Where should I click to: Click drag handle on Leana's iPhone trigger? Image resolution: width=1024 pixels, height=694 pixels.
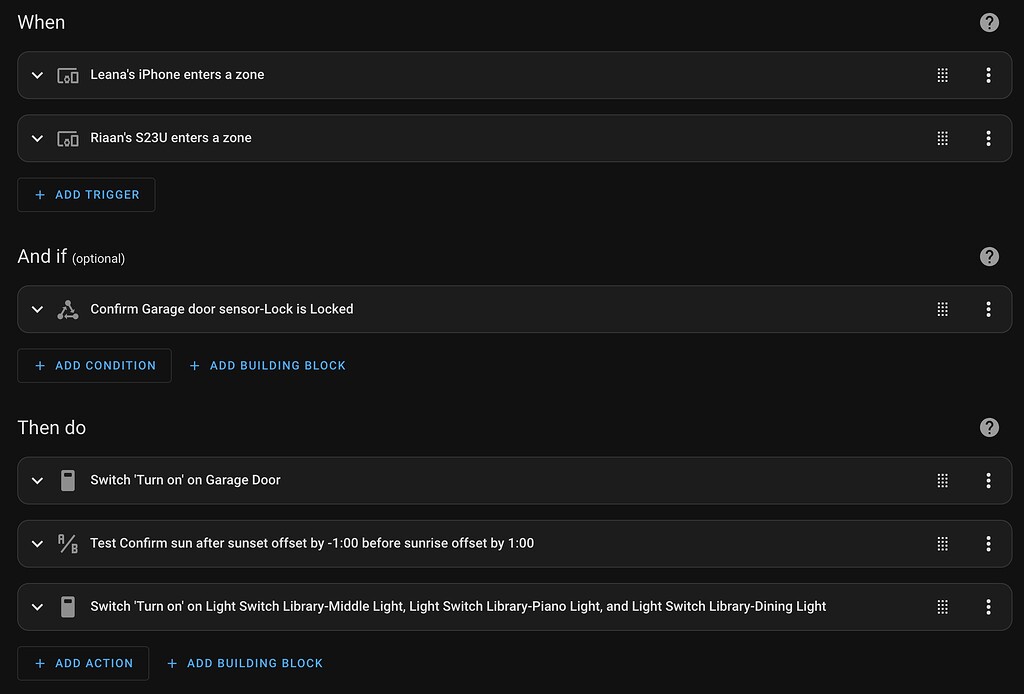click(942, 75)
